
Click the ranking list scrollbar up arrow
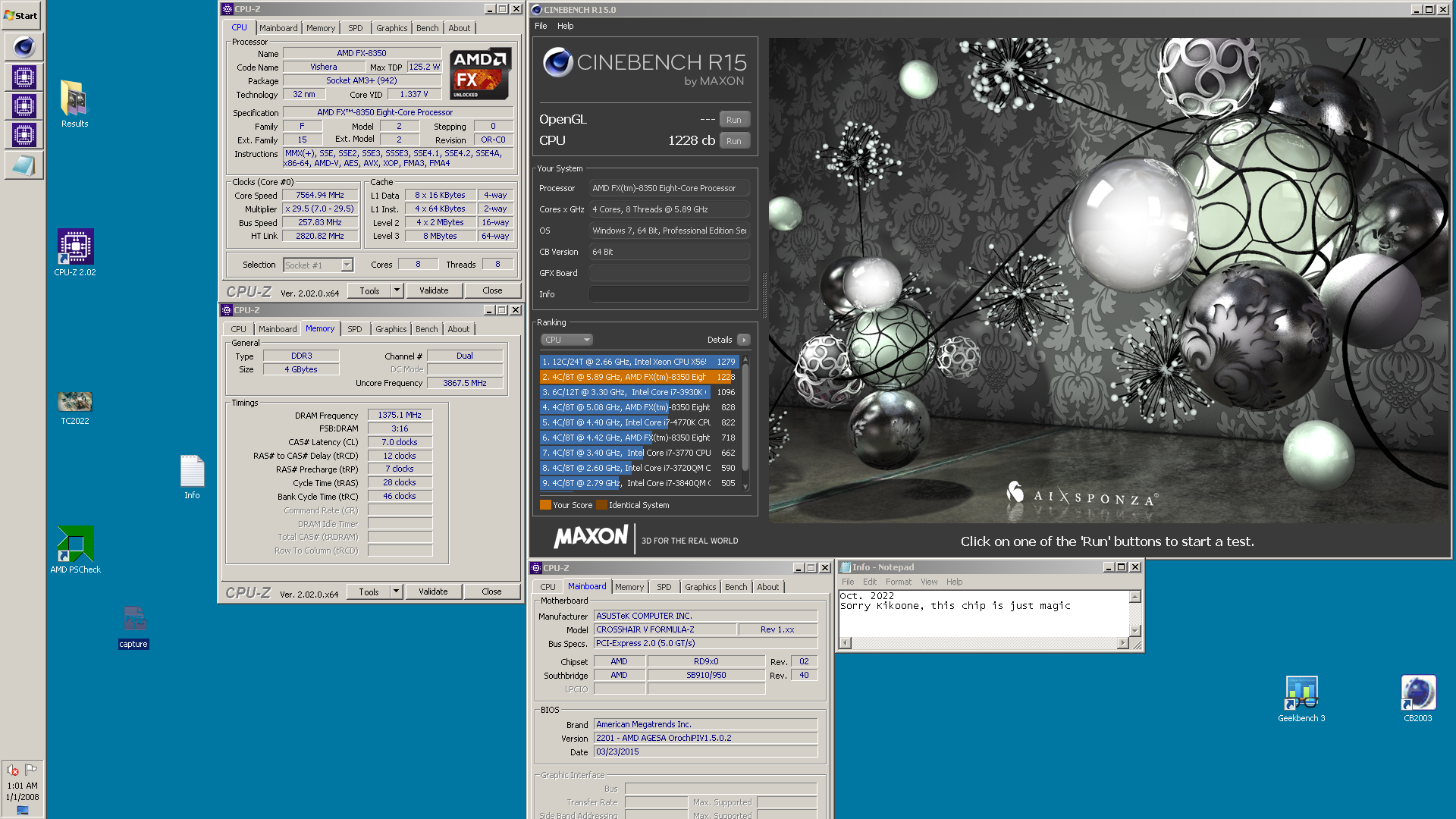click(x=745, y=360)
